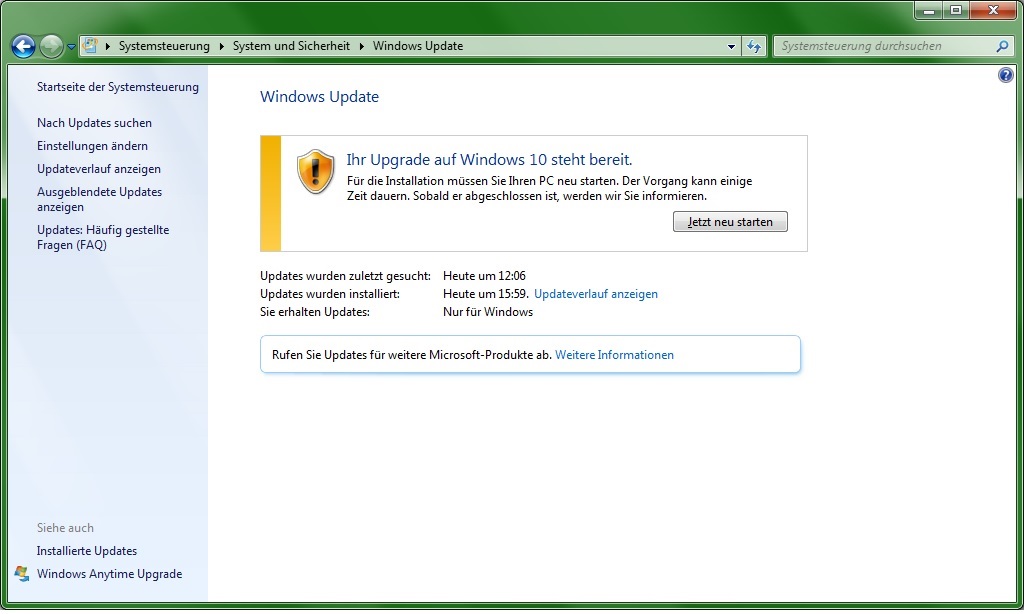Viewport: 1028px width, 614px height.
Task: Click Nach Updates suchen
Action: [95, 123]
